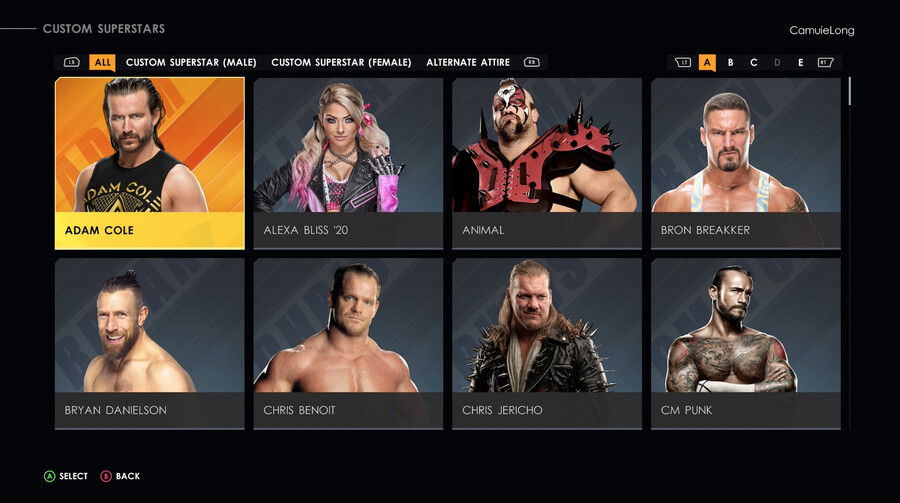Choose the Adam Cole superstar card

coord(150,164)
